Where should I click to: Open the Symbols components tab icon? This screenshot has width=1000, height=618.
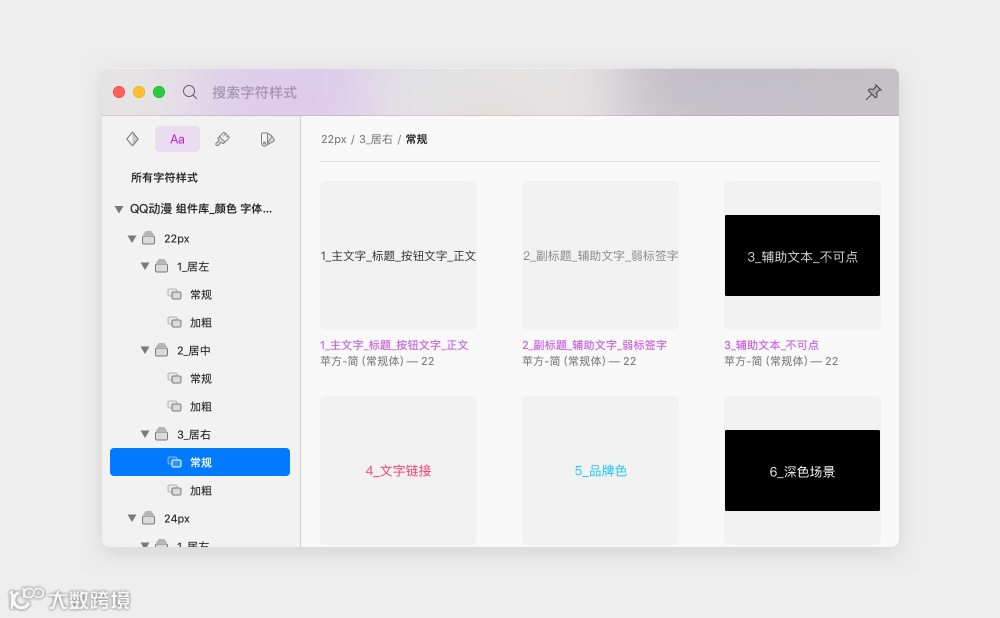click(x=132, y=139)
